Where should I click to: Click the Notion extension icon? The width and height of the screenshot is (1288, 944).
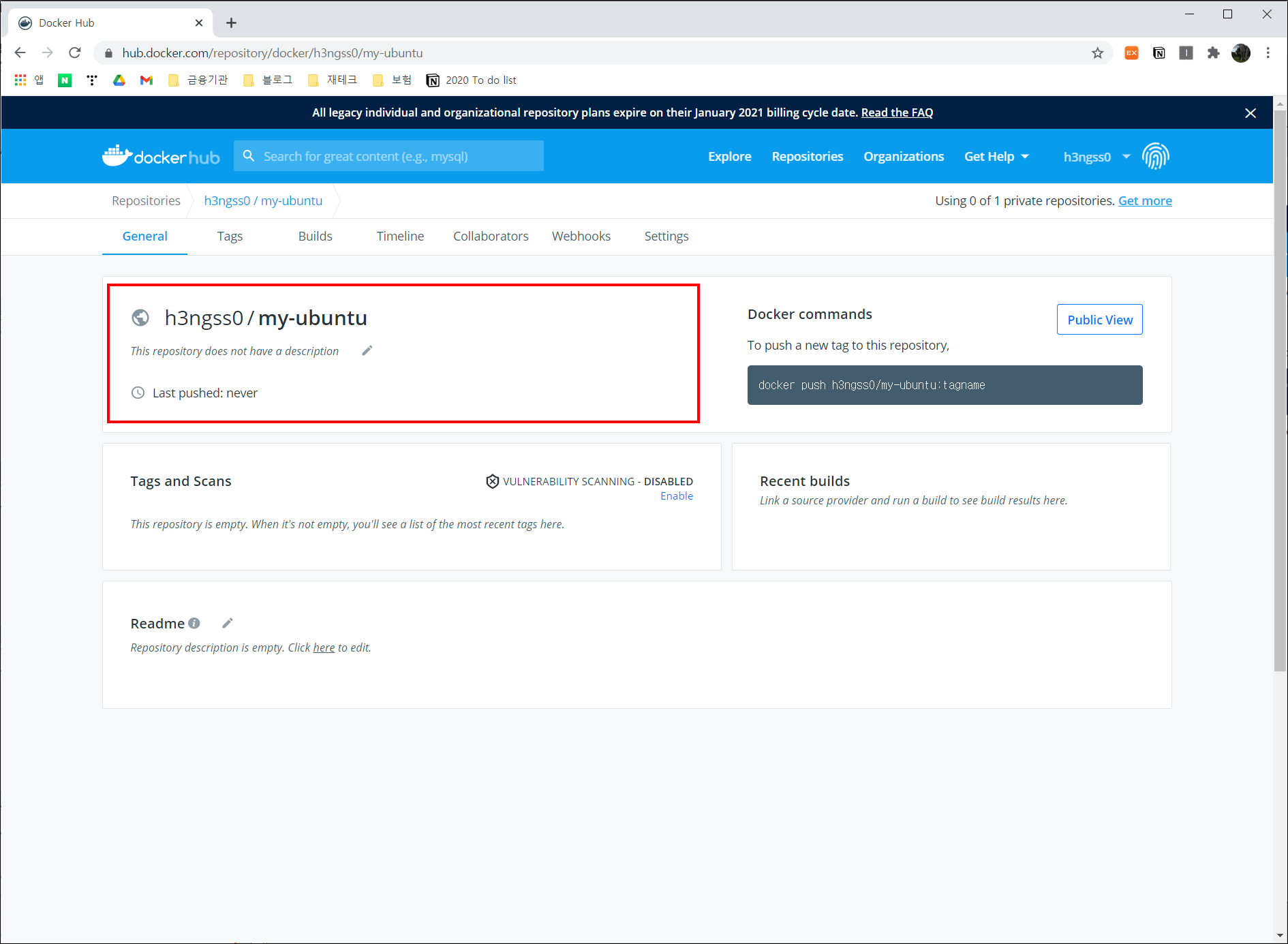click(1159, 53)
